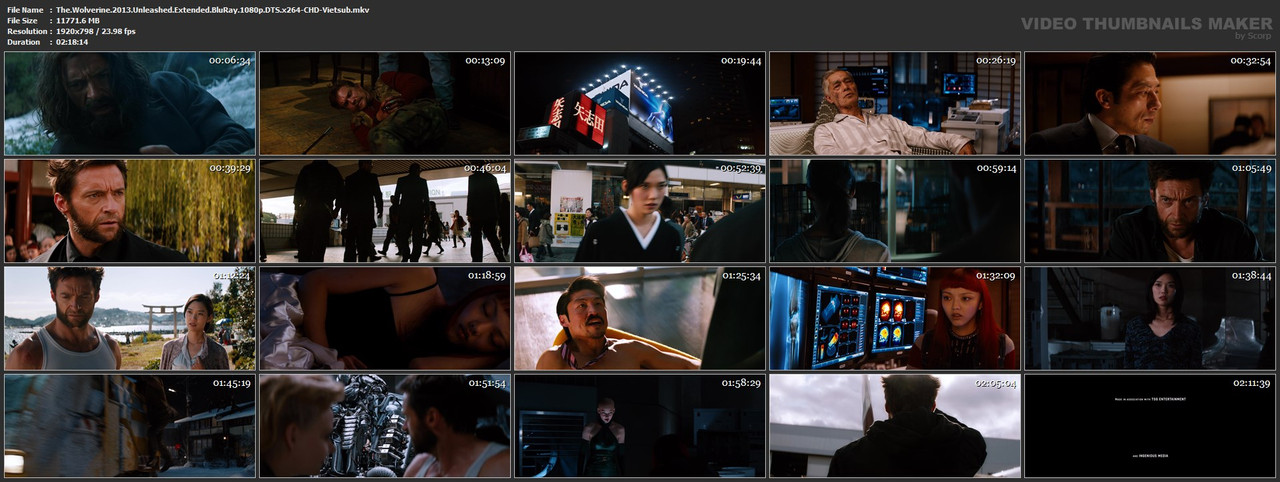This screenshot has width=1280, height=482.
Task: Select the thumbnail stamped 01:25:34
Action: click(x=640, y=318)
